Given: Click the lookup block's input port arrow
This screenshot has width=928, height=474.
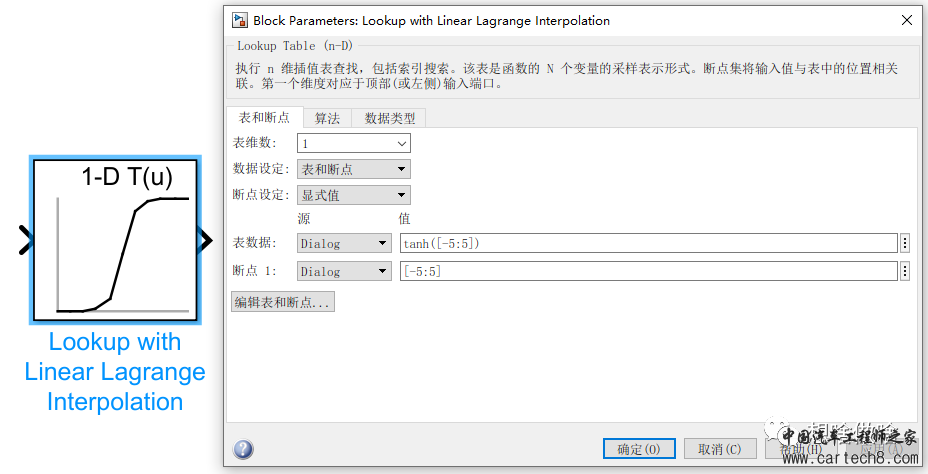Looking at the screenshot, I should [25, 240].
